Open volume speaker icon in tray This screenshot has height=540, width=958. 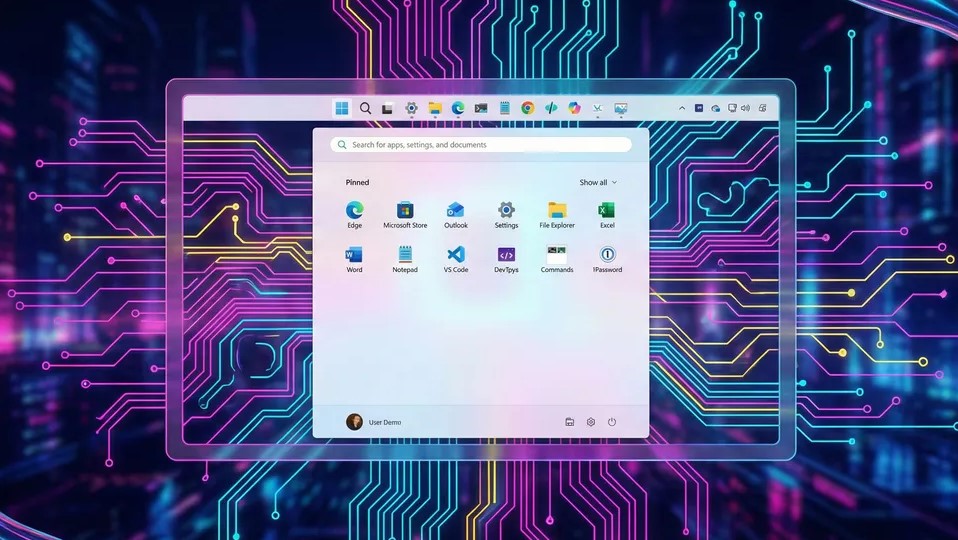click(x=745, y=108)
